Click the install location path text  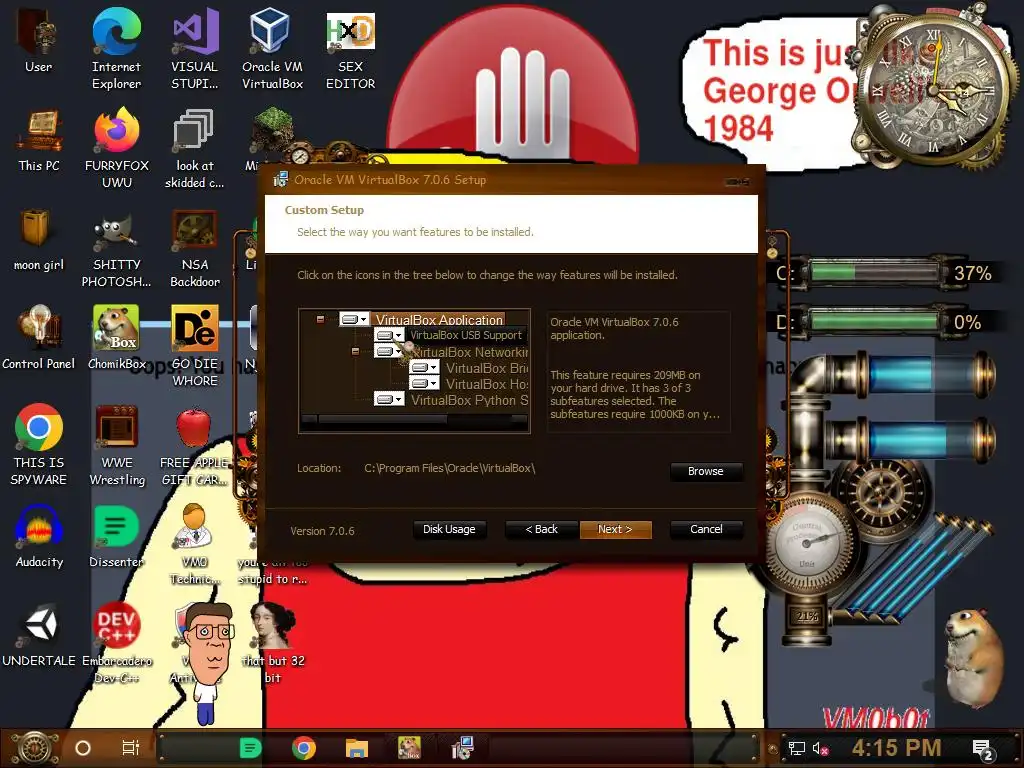coord(450,468)
